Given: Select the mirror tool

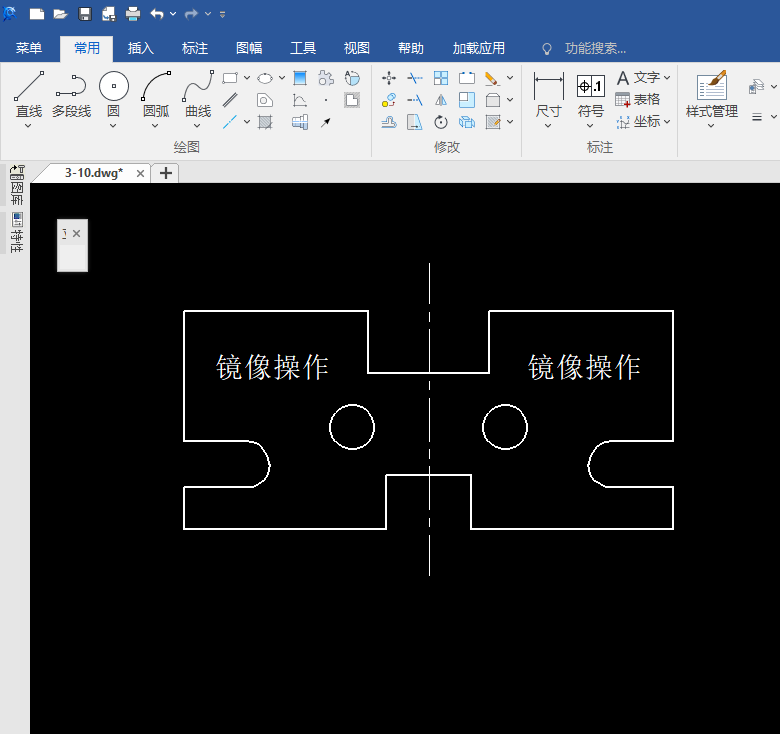Looking at the screenshot, I should tap(441, 100).
